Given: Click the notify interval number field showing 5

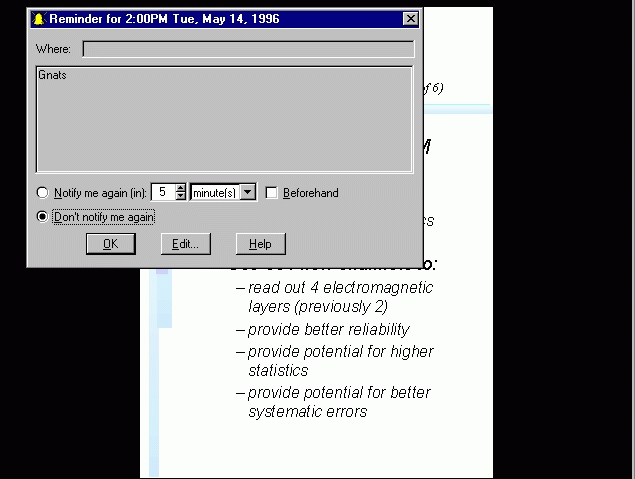Looking at the screenshot, I should (x=163, y=192).
